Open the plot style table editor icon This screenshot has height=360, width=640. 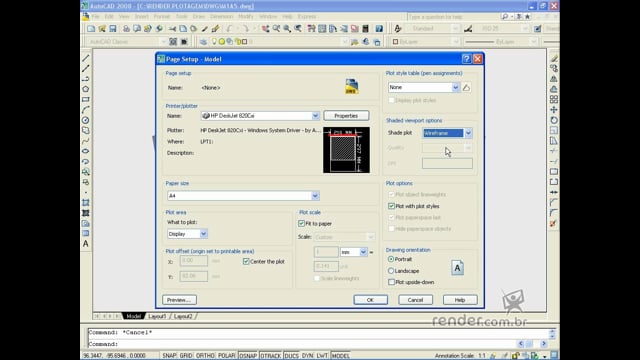(x=466, y=87)
